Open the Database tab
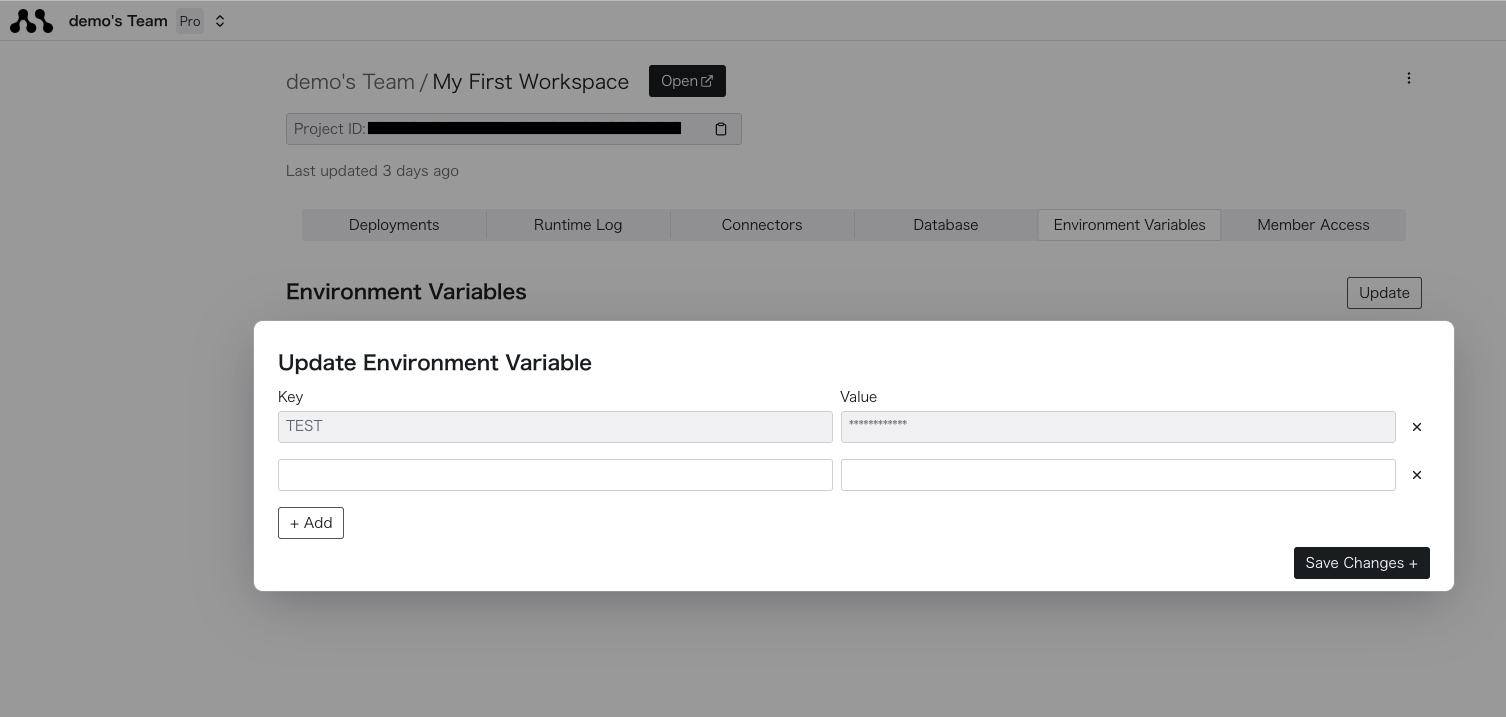Viewport: 1506px width, 717px height. click(x=945, y=225)
